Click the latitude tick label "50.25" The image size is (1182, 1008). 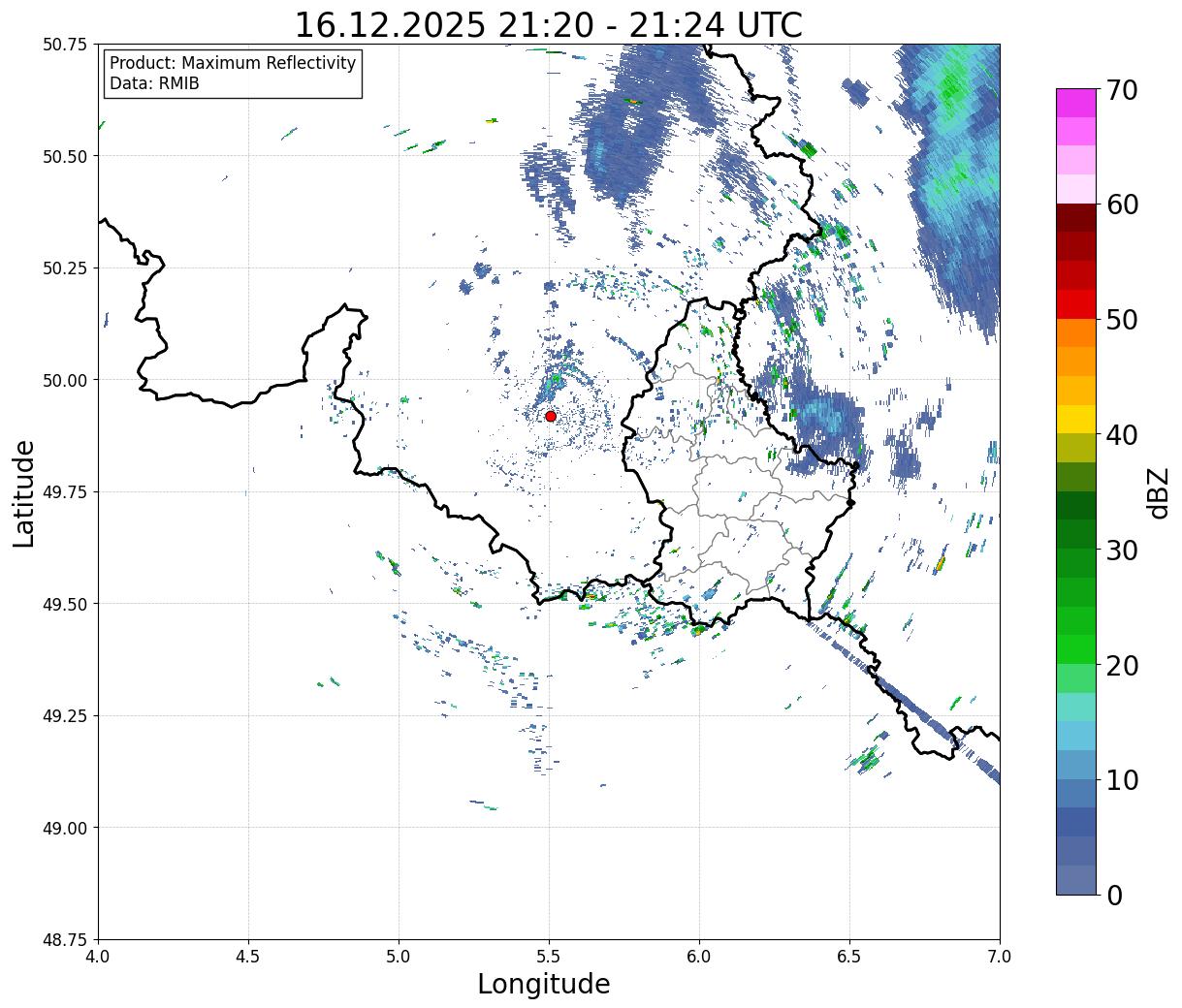tap(65, 268)
